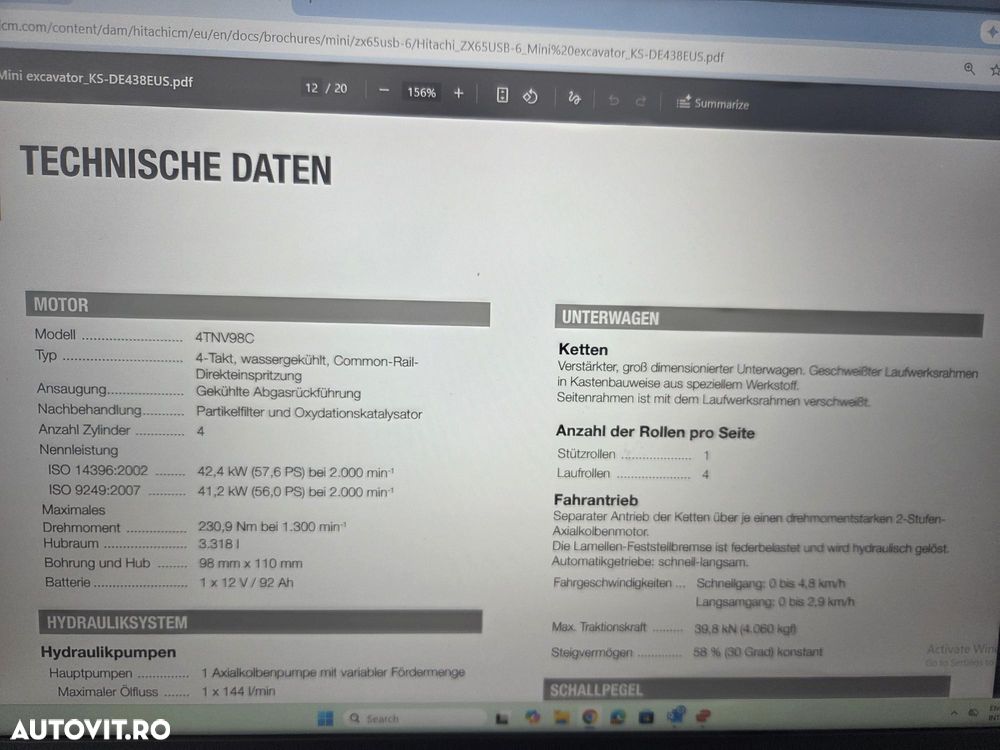This screenshot has width=1000, height=750.
Task: Click the '41,2 kW (56,0 PS)' value
Action: coord(251,492)
